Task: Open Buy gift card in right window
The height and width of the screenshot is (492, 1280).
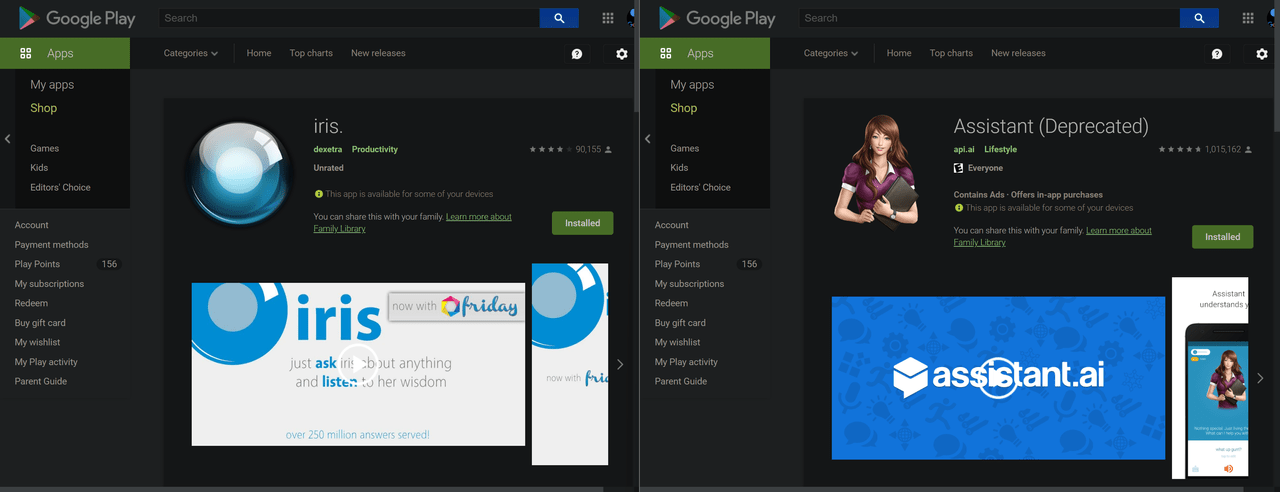Action: click(680, 323)
